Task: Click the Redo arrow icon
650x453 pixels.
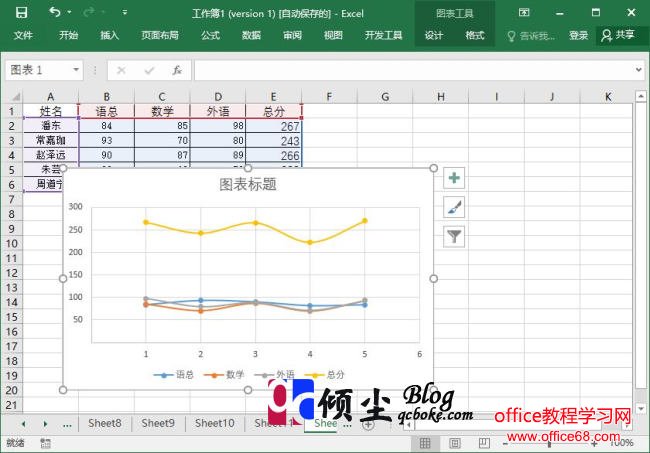Action: tap(89, 12)
